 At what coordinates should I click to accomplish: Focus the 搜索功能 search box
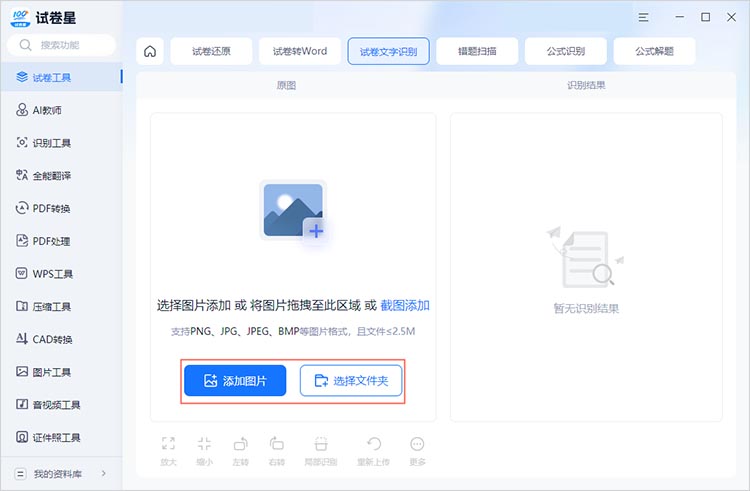point(61,45)
